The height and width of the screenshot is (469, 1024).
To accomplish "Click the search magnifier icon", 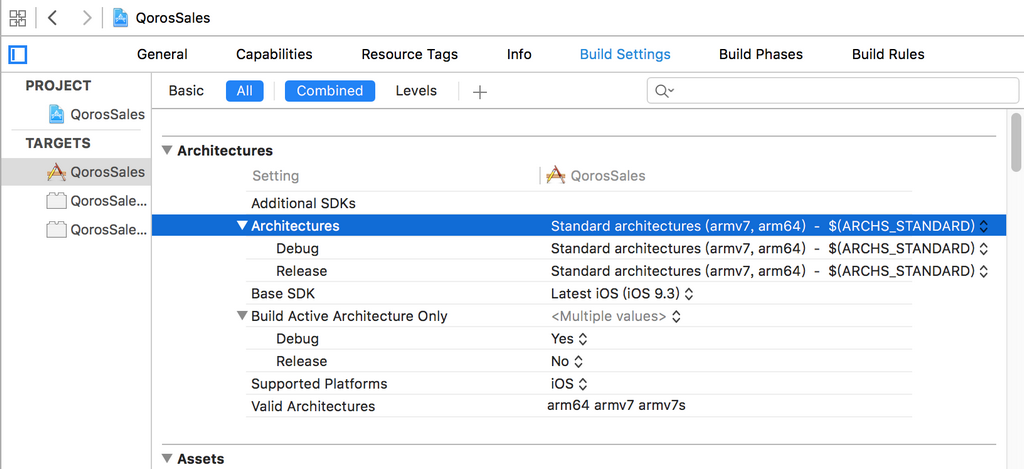I will coord(662,91).
